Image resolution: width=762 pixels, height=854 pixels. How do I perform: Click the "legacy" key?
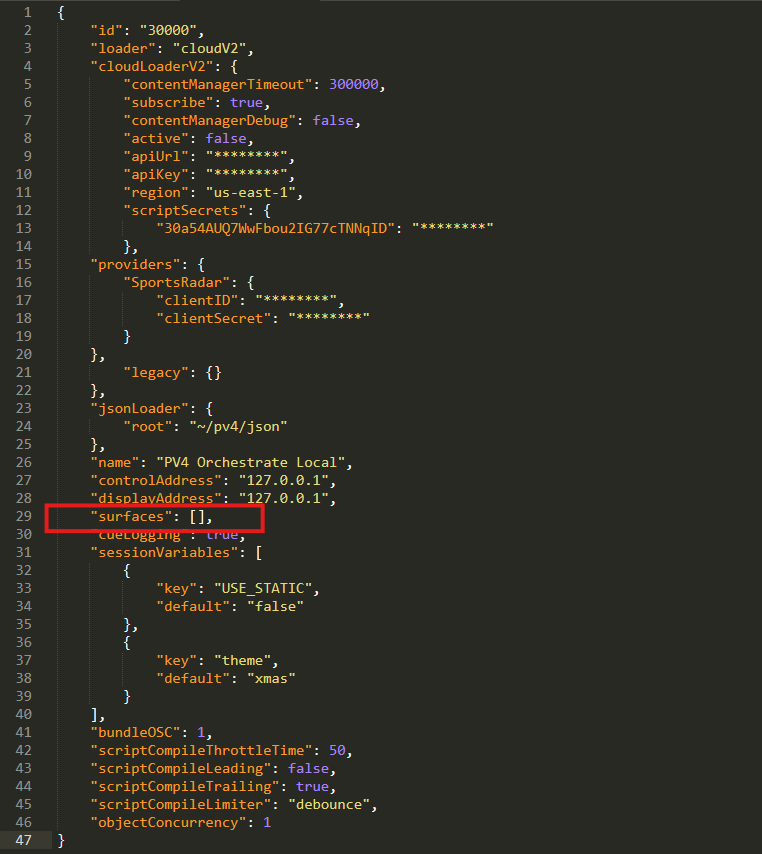(156, 373)
